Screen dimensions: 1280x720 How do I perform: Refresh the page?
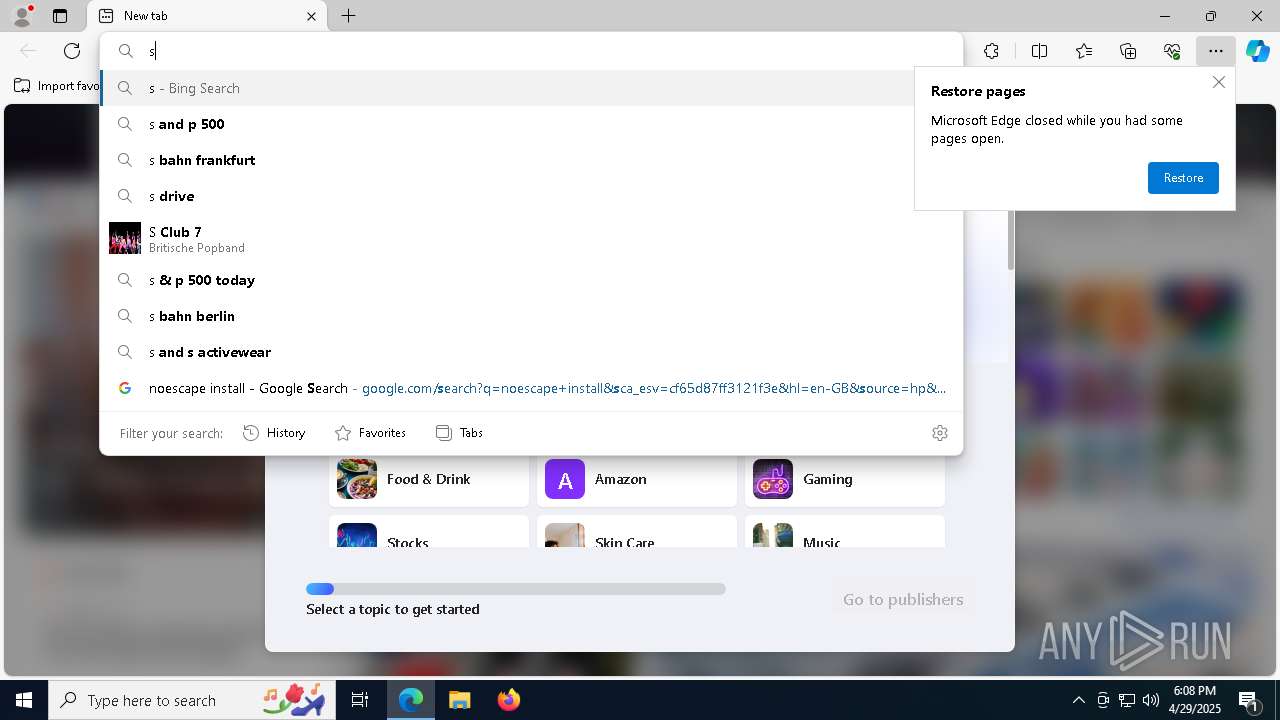tap(72, 51)
